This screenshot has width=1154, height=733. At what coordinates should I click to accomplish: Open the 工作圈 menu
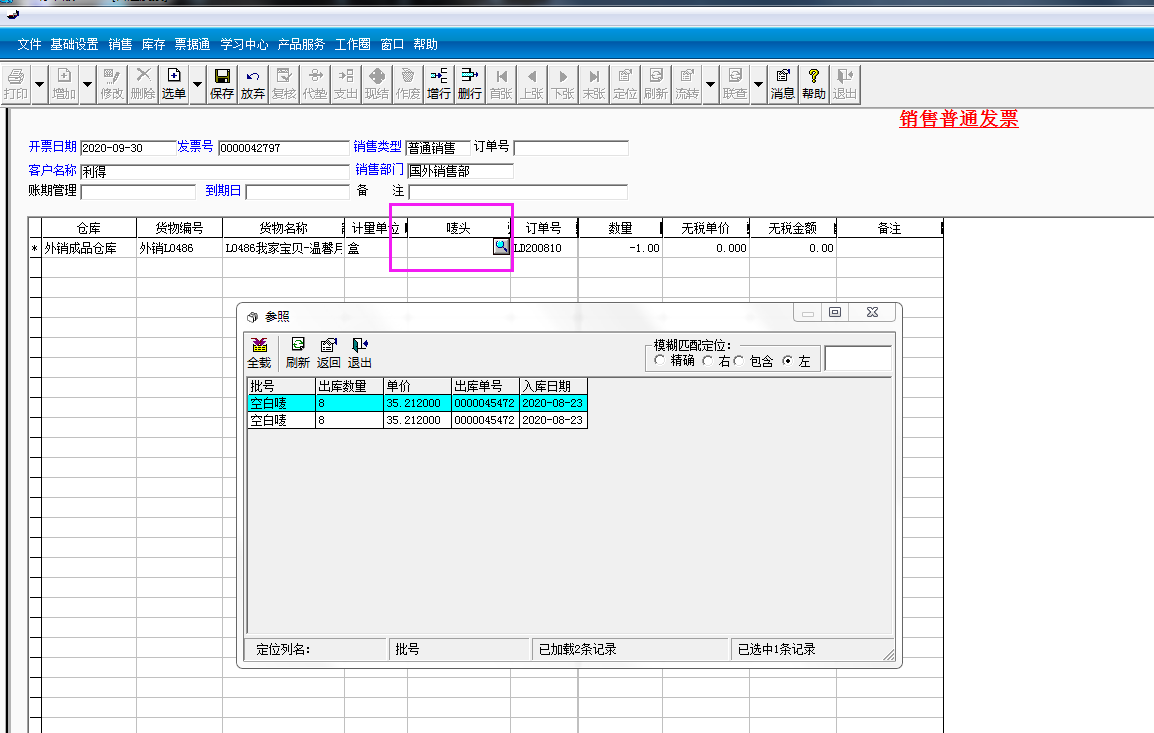tap(353, 44)
